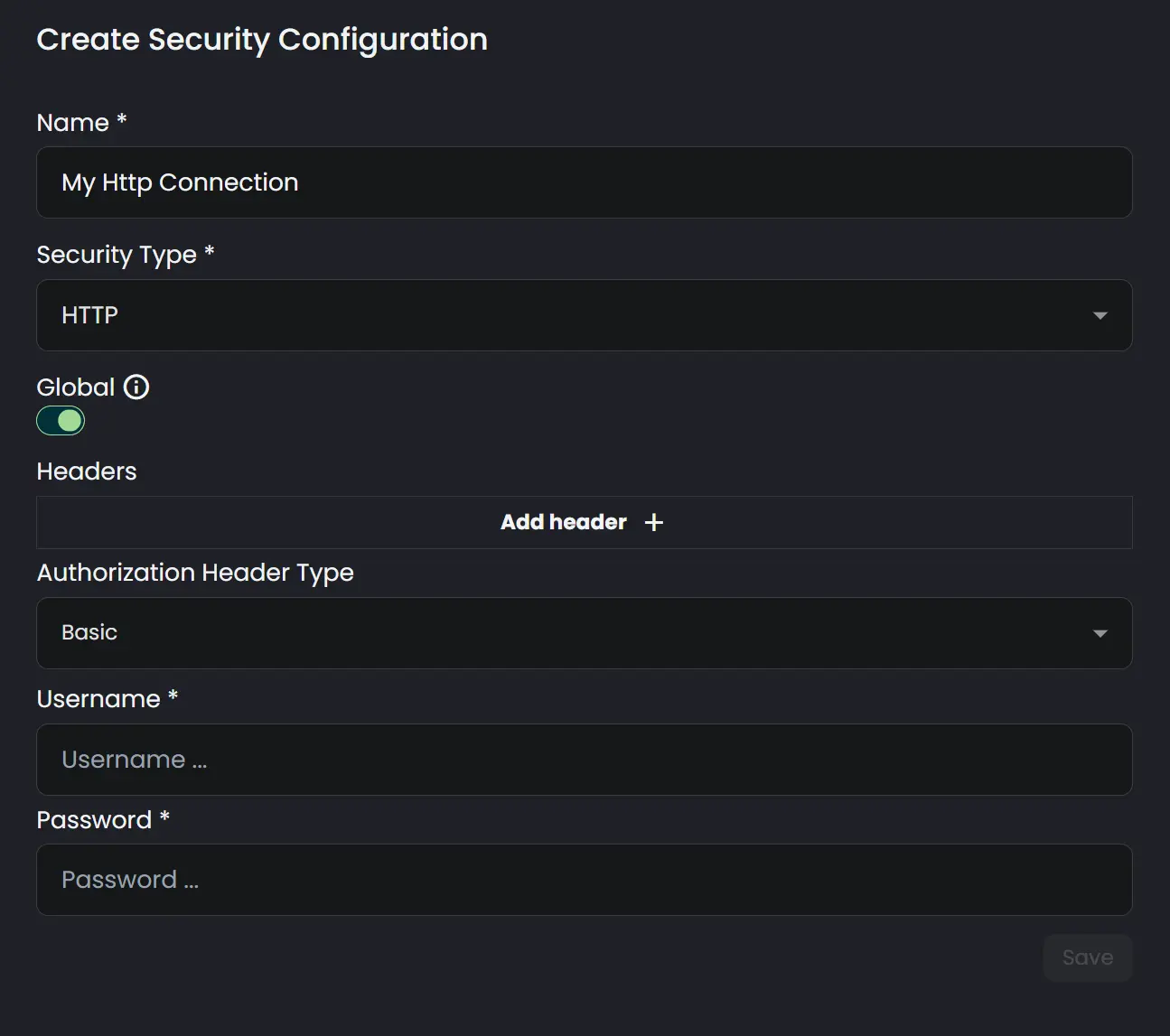The width and height of the screenshot is (1170, 1036).
Task: Open the Security Type dropdown showing HTTP
Action: (x=584, y=315)
